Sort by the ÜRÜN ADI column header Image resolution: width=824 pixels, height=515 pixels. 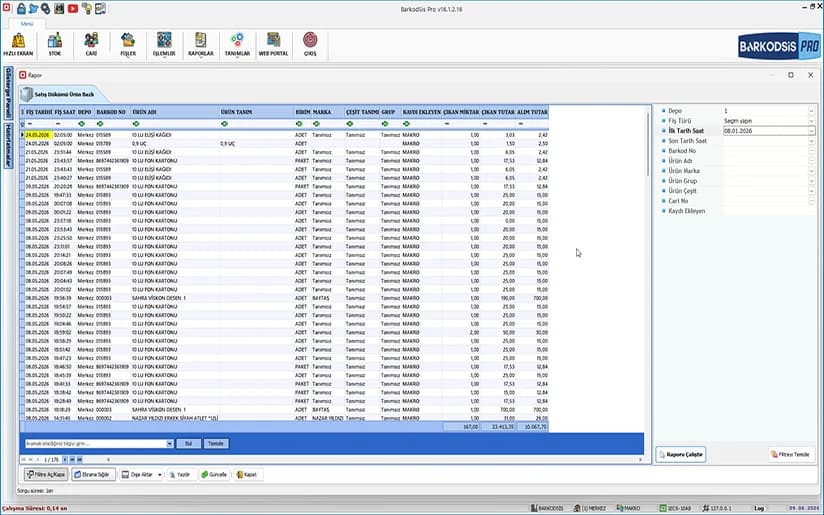(175, 112)
